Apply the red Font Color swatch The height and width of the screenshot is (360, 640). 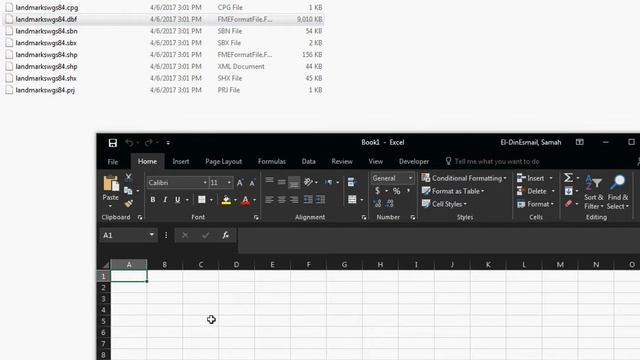[x=245, y=200]
